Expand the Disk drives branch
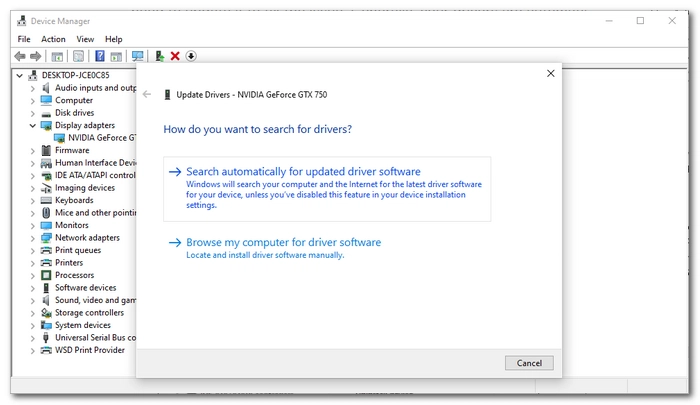Image resolution: width=700 pixels, height=405 pixels. pyautogui.click(x=32, y=113)
